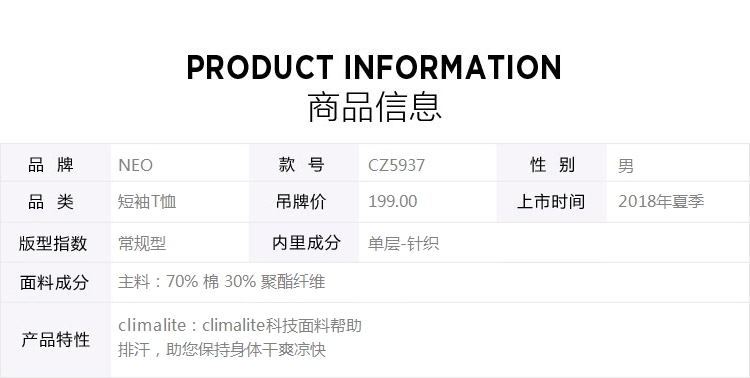750x378 pixels.
Task: Select the 内里成分 label cell
Action: click(304, 243)
